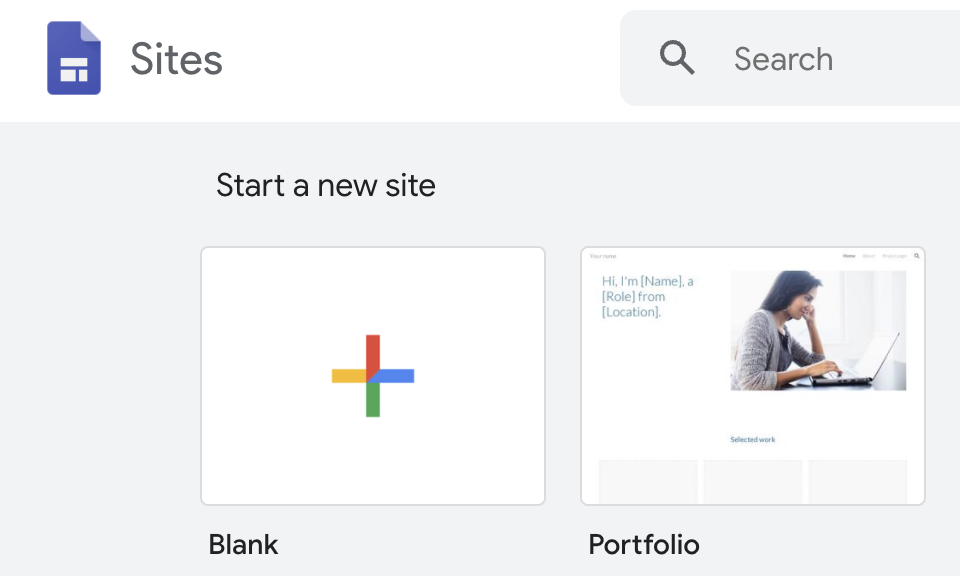Click "Project pages" in Portfolio preview navigation
Screen dimensions: 960x576
(894, 256)
